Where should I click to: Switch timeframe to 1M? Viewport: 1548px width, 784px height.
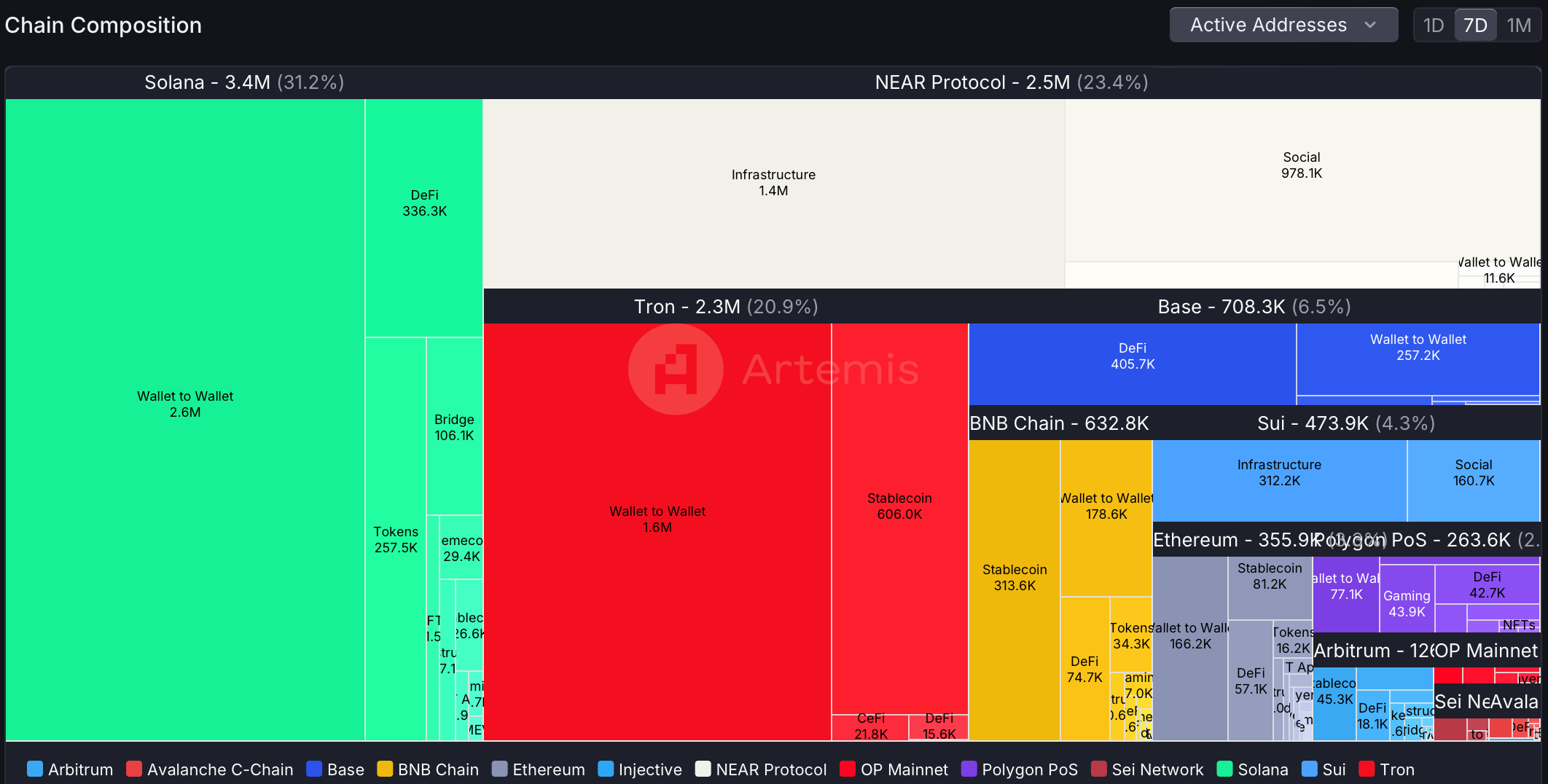point(1519,26)
